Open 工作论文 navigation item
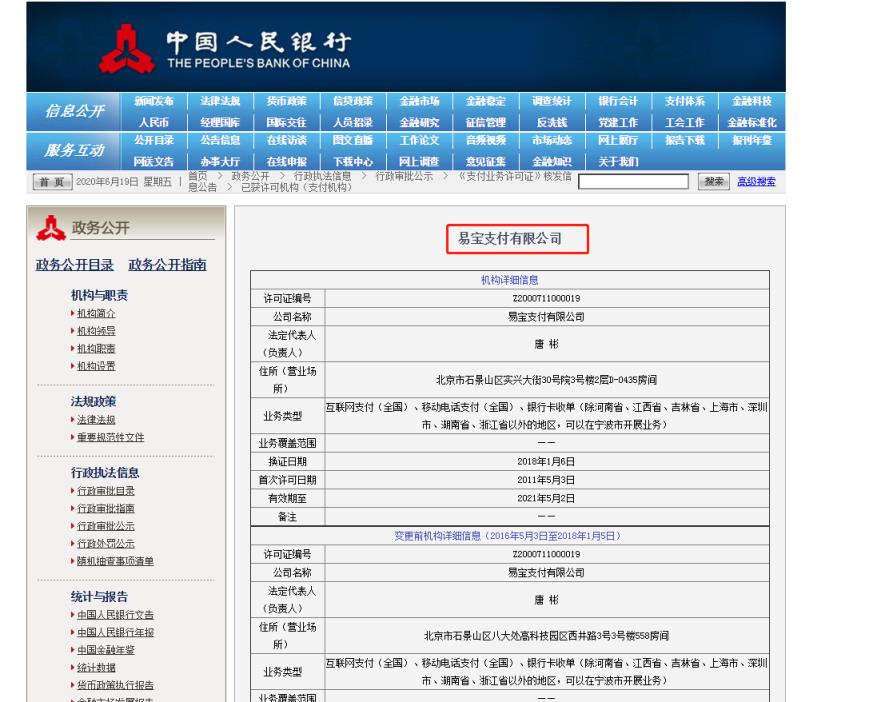Image resolution: width=873 pixels, height=702 pixels. [419, 140]
